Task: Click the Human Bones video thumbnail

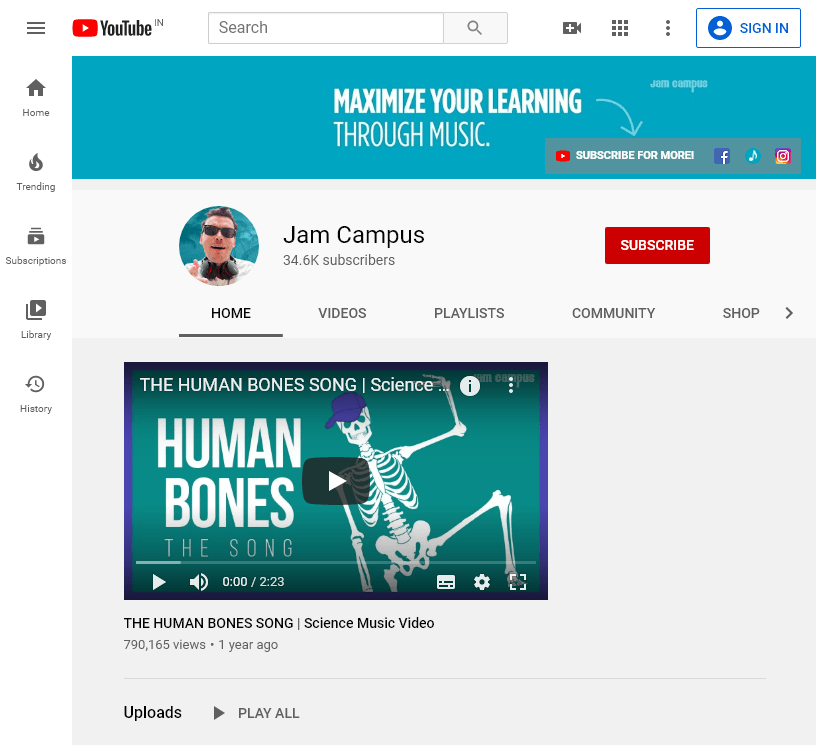Action: click(x=336, y=481)
